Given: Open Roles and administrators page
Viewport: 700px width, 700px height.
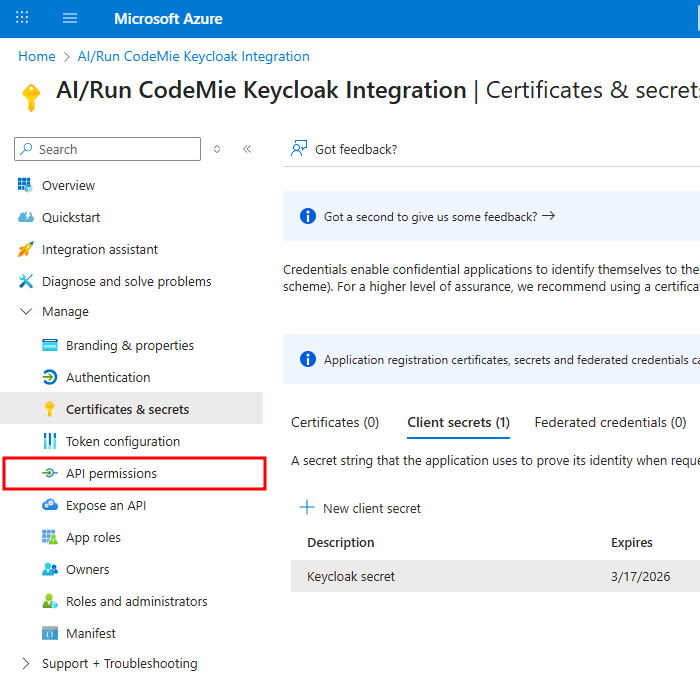Looking at the screenshot, I should 137,601.
